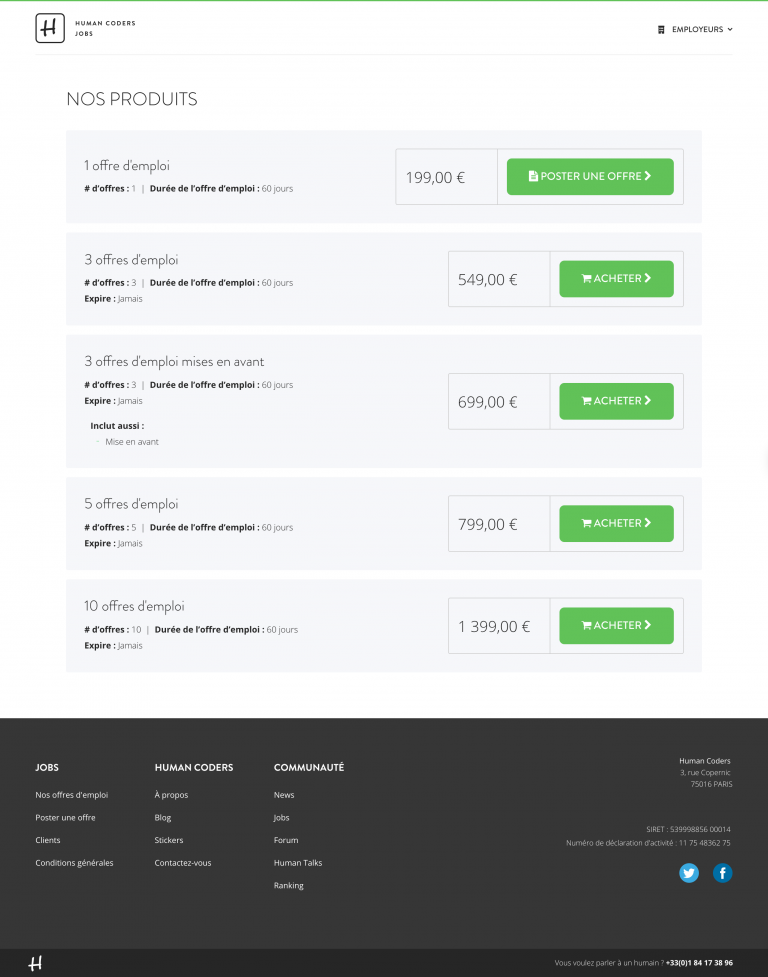The image size is (768, 977).
Task: Click the small H logo in footer bar
Action: (36, 963)
